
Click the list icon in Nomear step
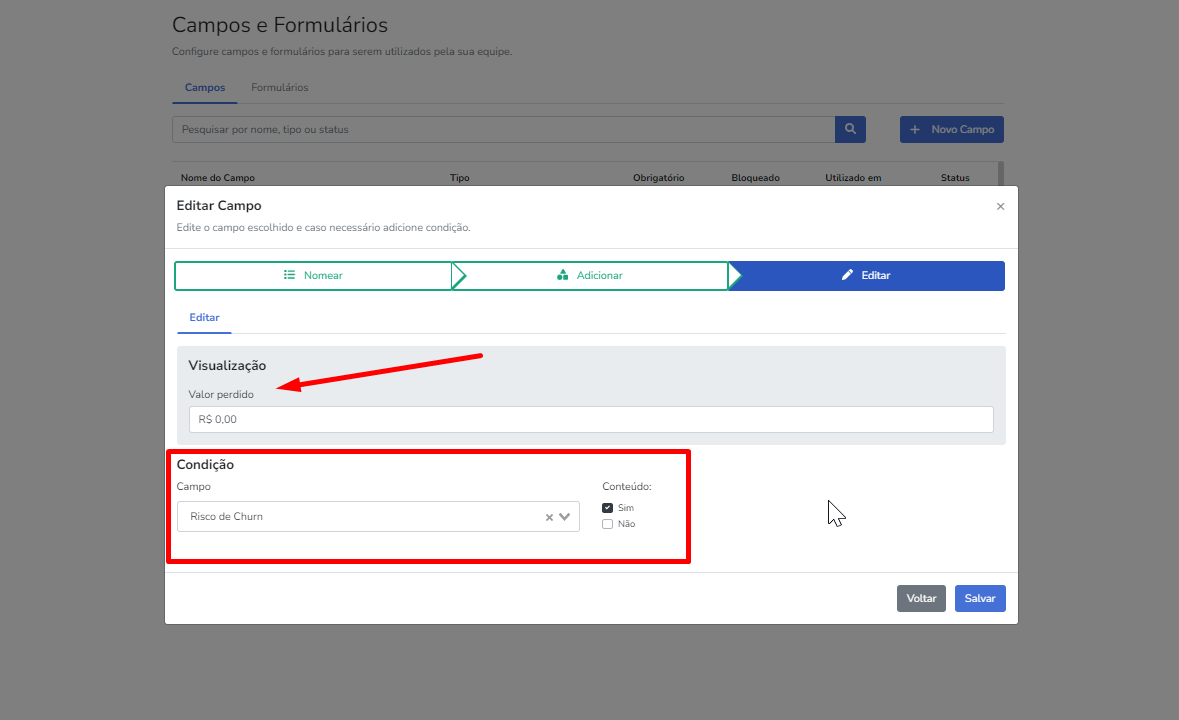tap(289, 275)
